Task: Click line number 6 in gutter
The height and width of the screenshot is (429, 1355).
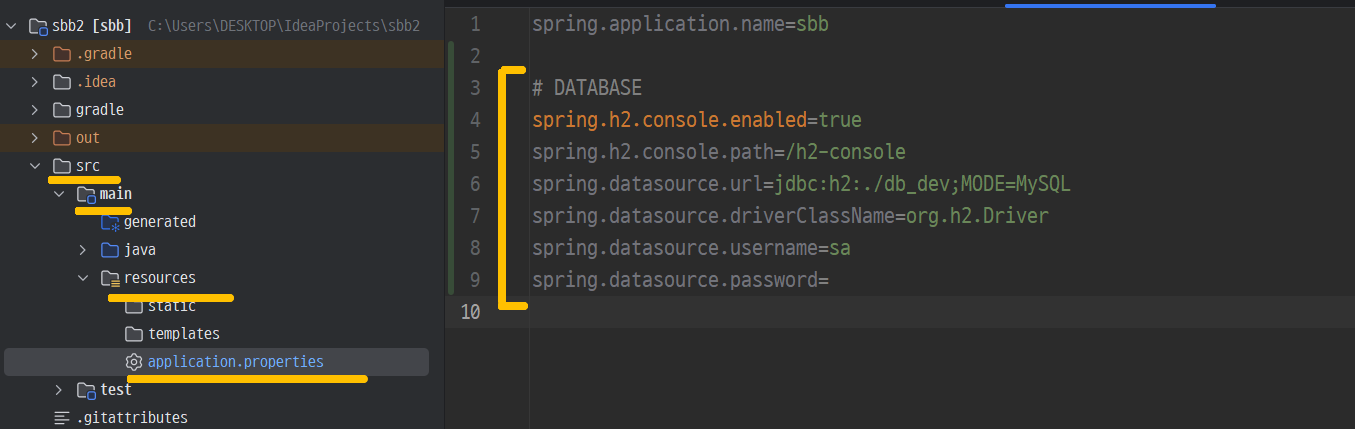Action: pyautogui.click(x=474, y=184)
